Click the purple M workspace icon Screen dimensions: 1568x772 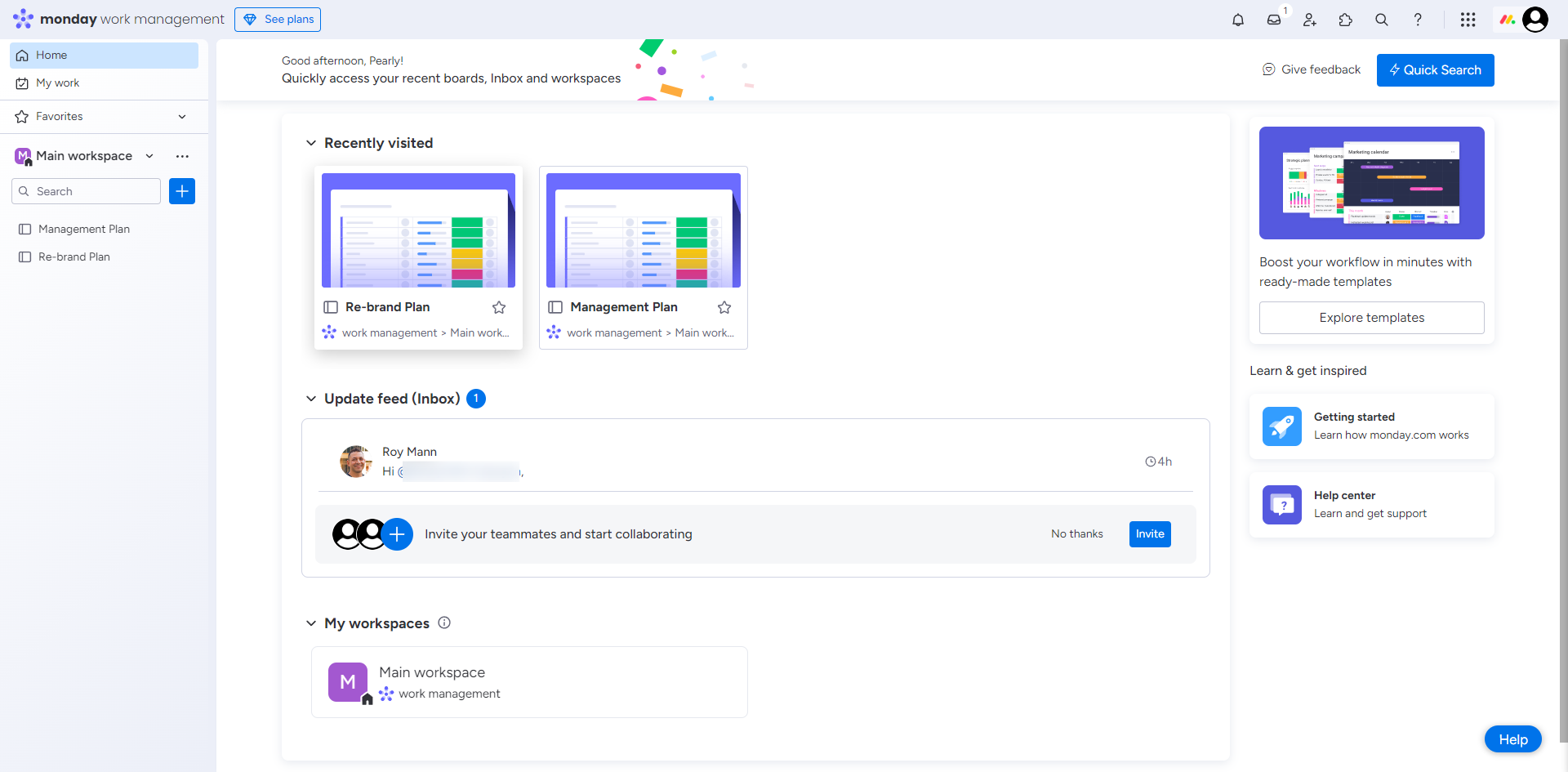pyautogui.click(x=348, y=682)
